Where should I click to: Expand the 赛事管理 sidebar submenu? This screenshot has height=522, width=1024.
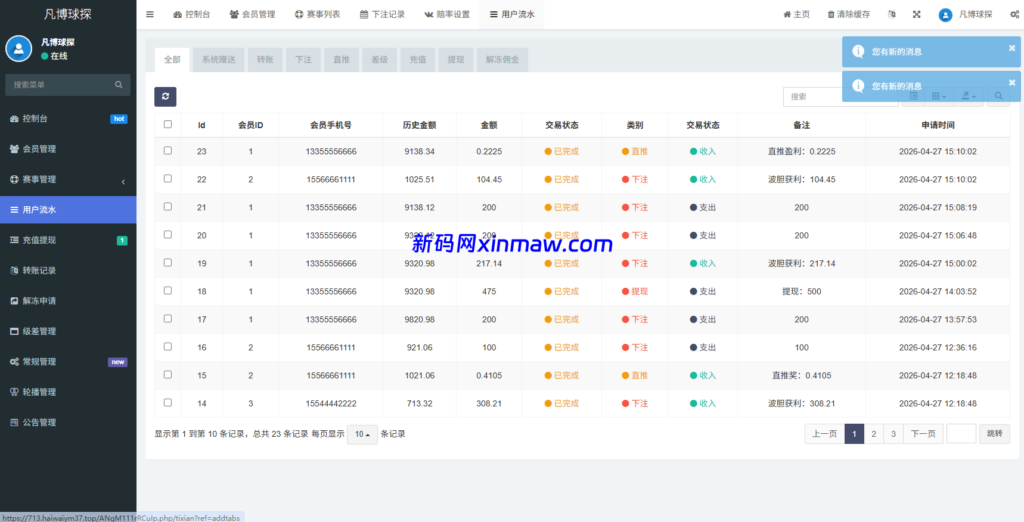tap(68, 180)
